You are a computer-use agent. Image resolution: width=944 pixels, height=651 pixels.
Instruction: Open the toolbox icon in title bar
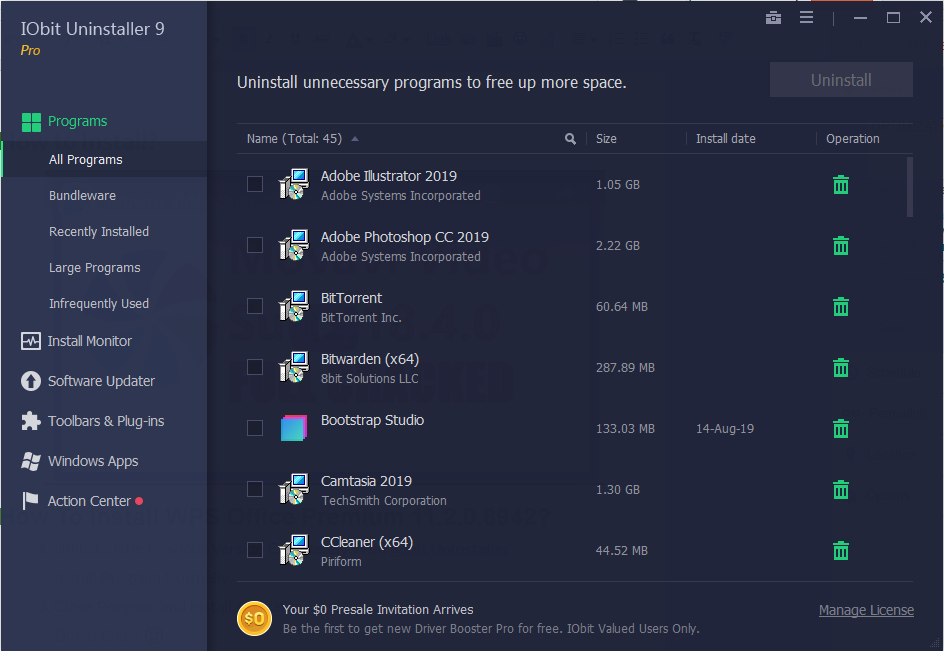(773, 18)
